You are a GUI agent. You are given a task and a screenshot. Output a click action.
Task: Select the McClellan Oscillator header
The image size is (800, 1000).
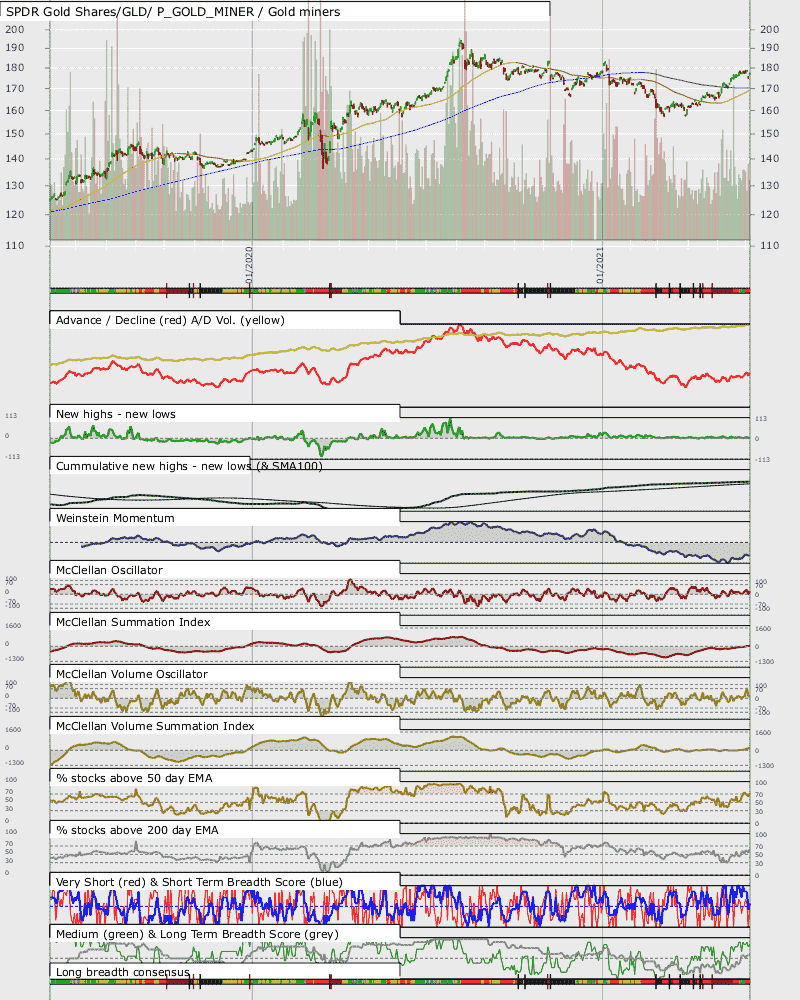(x=109, y=570)
